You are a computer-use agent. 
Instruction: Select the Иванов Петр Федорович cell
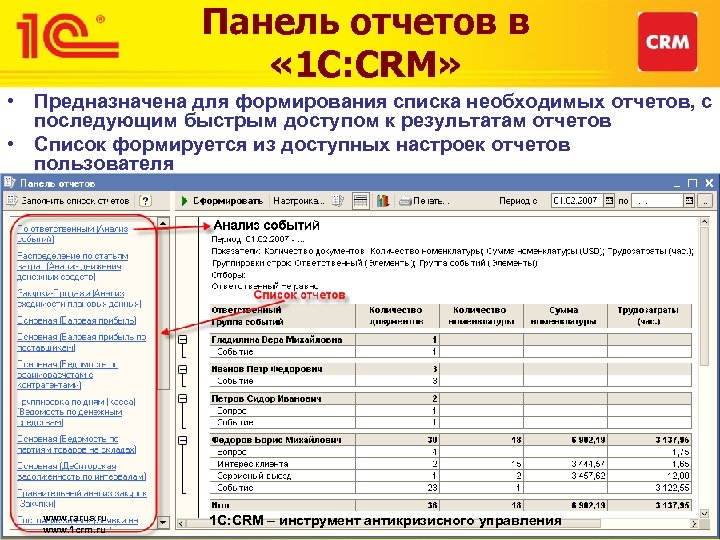click(282, 369)
